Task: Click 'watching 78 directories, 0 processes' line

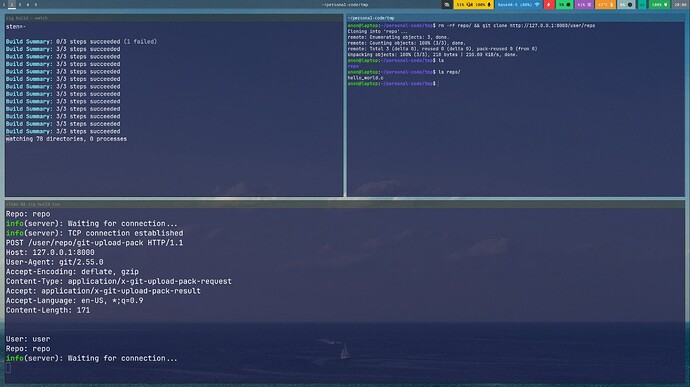Action: 66,139
